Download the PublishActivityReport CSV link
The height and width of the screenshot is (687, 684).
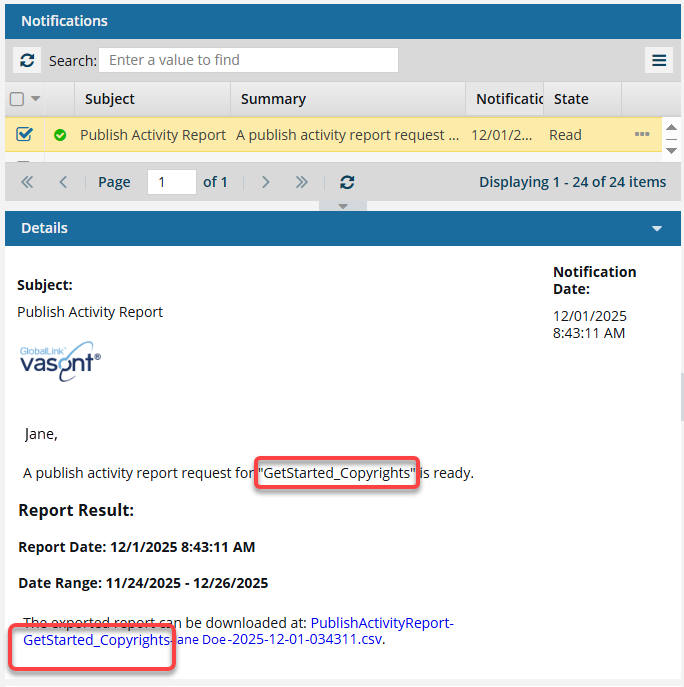[x=381, y=623]
